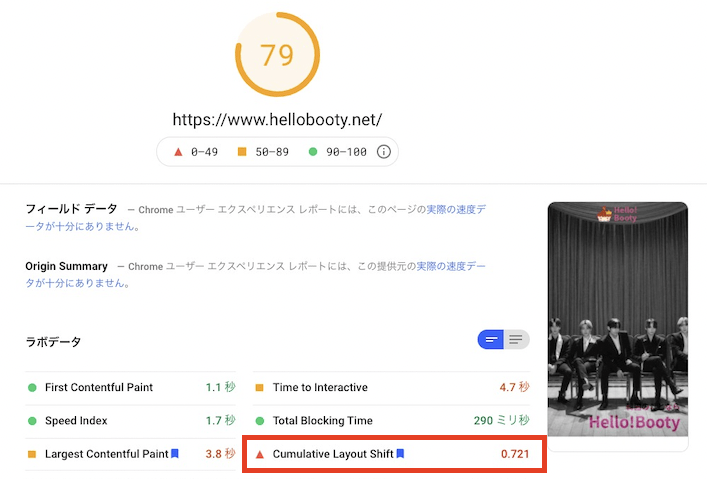Click the blue bookmark icon beside Largest Contentful Paint

click(175, 454)
